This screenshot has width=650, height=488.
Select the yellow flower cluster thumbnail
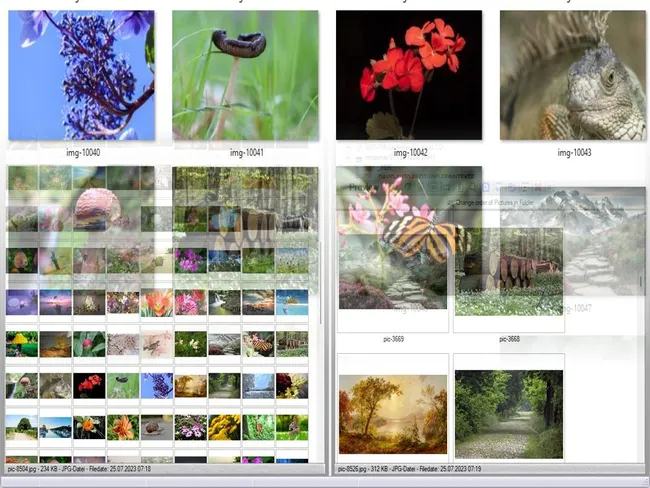click(224, 427)
